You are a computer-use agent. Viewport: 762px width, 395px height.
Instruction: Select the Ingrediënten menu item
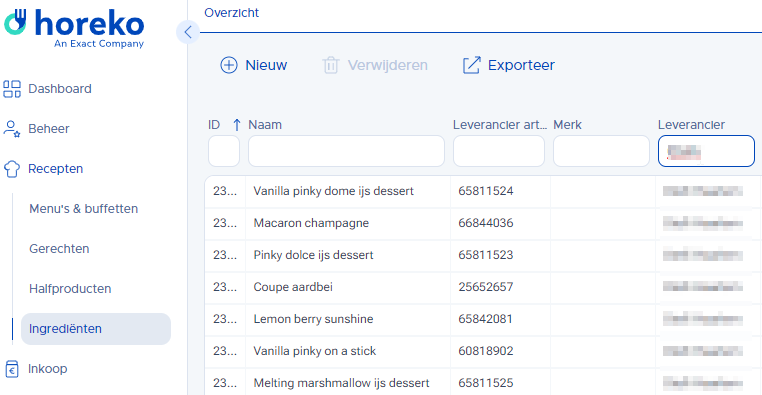[x=96, y=329]
